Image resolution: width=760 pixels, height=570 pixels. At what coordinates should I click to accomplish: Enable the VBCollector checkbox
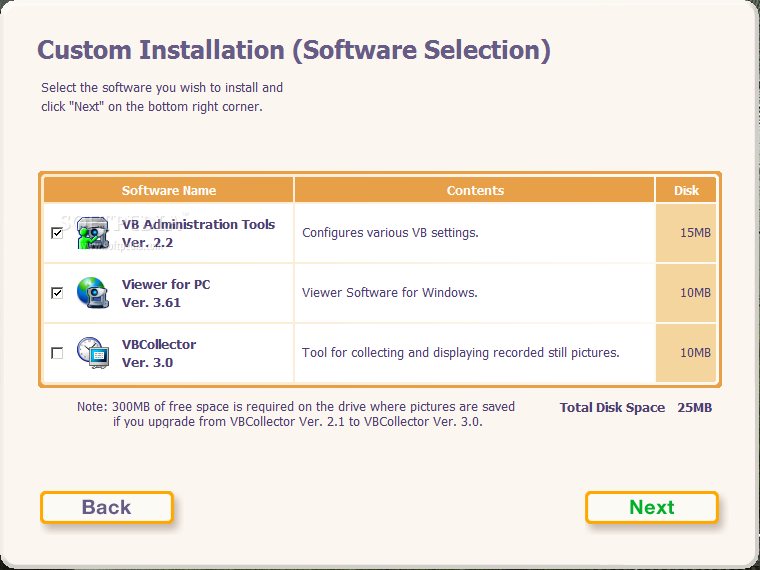(57, 353)
